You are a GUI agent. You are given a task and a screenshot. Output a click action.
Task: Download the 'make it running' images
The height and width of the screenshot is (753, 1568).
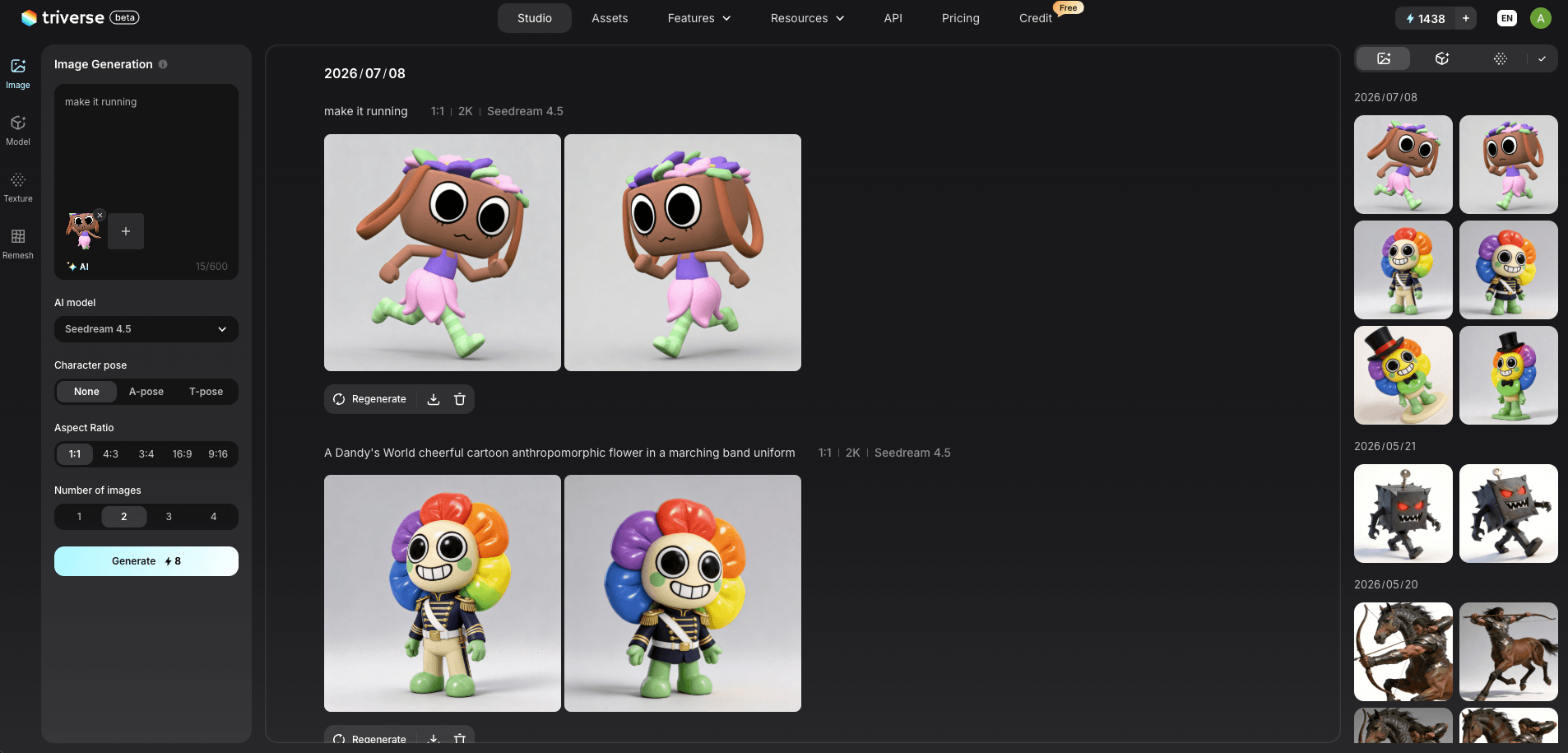click(x=434, y=399)
